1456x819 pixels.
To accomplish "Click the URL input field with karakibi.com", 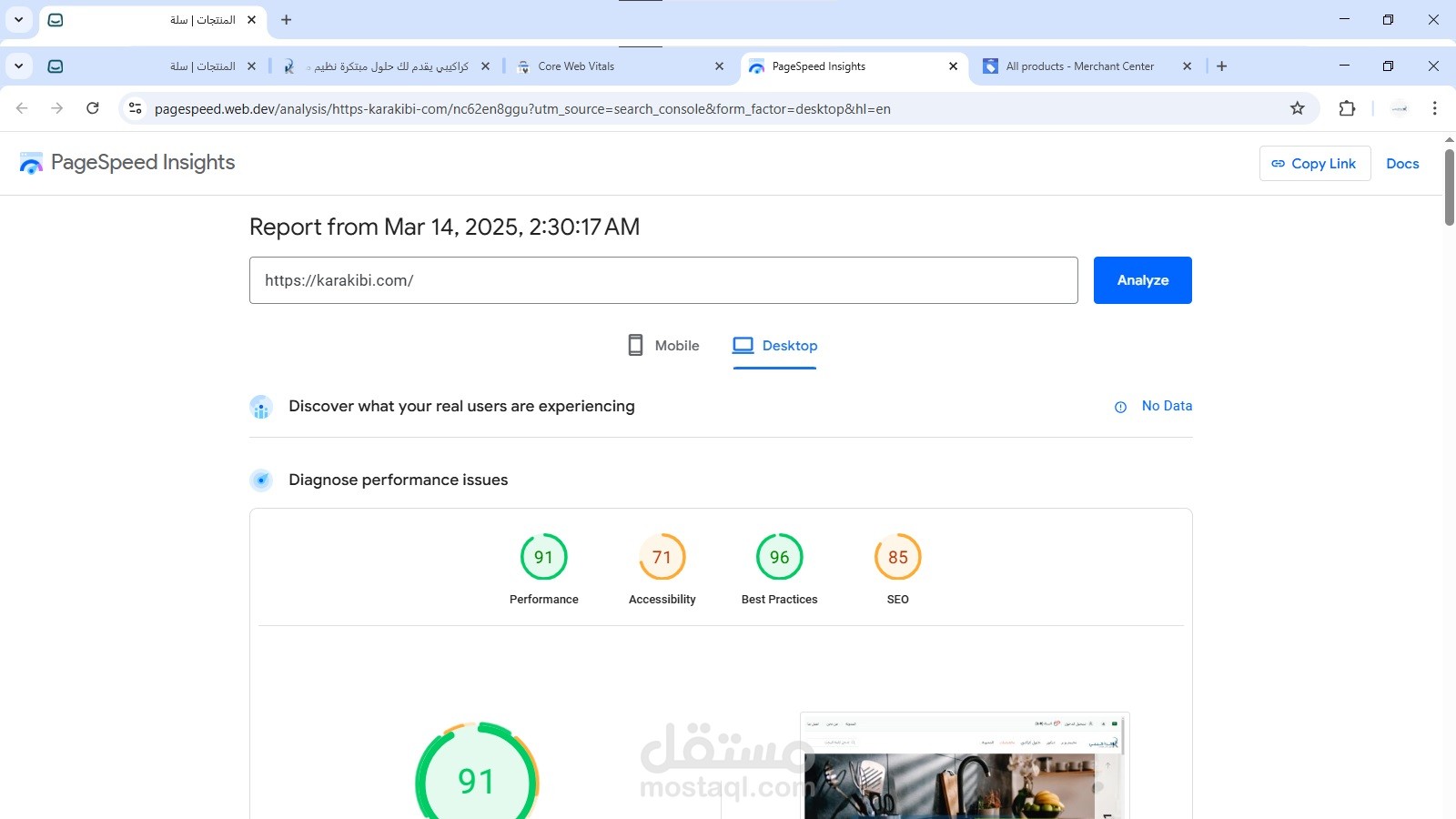I will click(663, 280).
